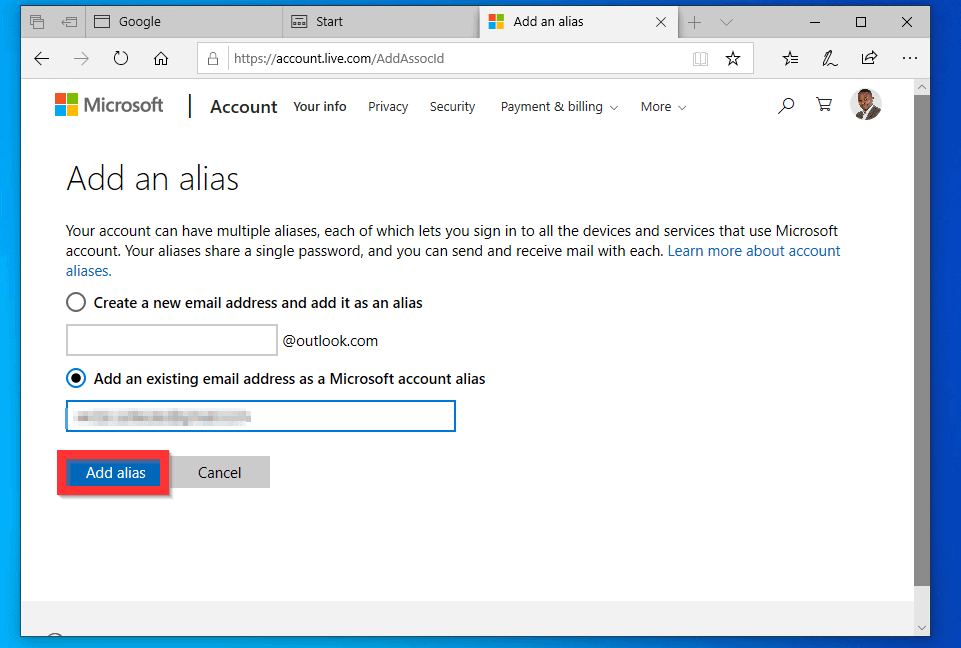Open the Security menu item
Image resolution: width=961 pixels, height=648 pixels.
pyautogui.click(x=452, y=107)
